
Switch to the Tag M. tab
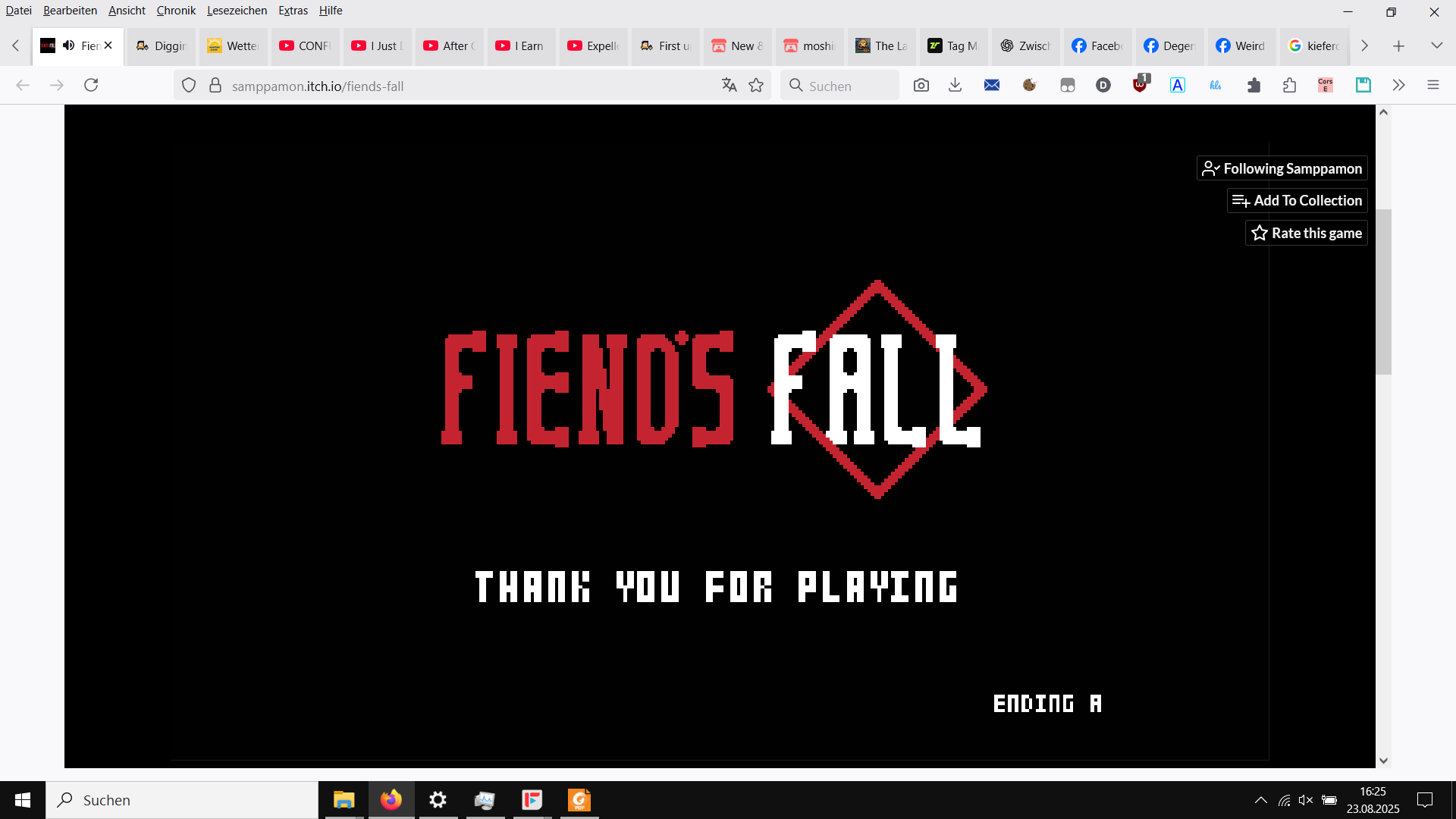point(954,45)
